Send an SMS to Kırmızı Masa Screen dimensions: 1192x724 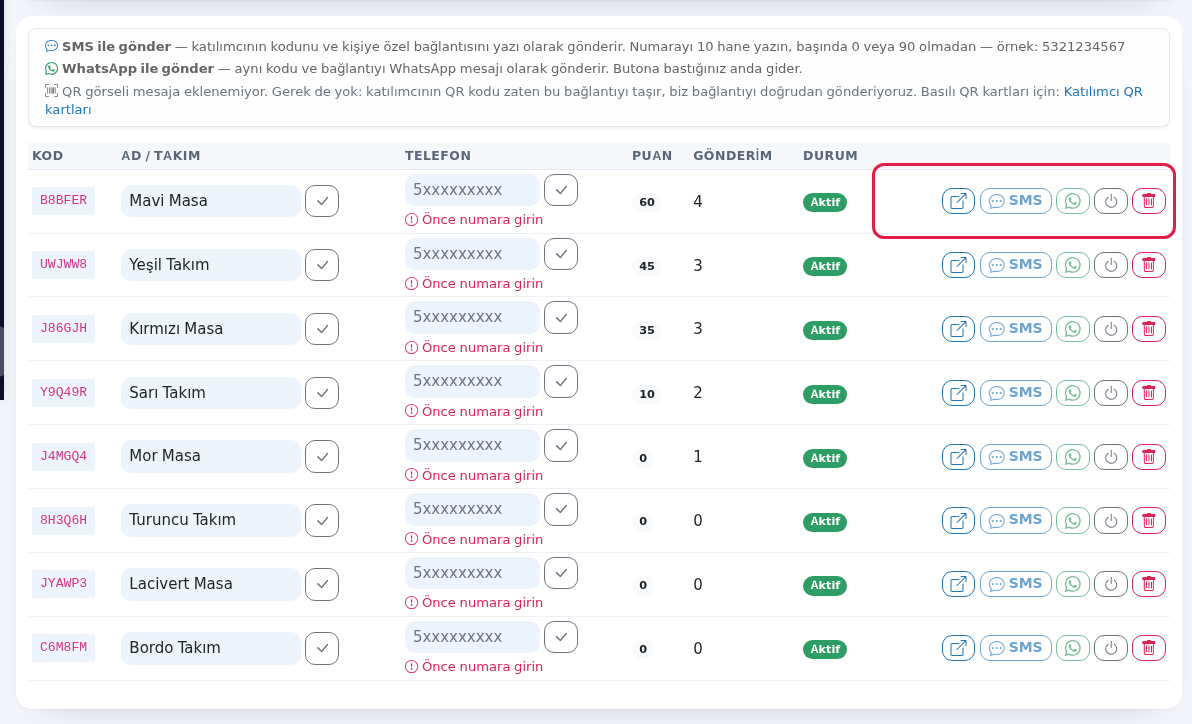[1016, 329]
